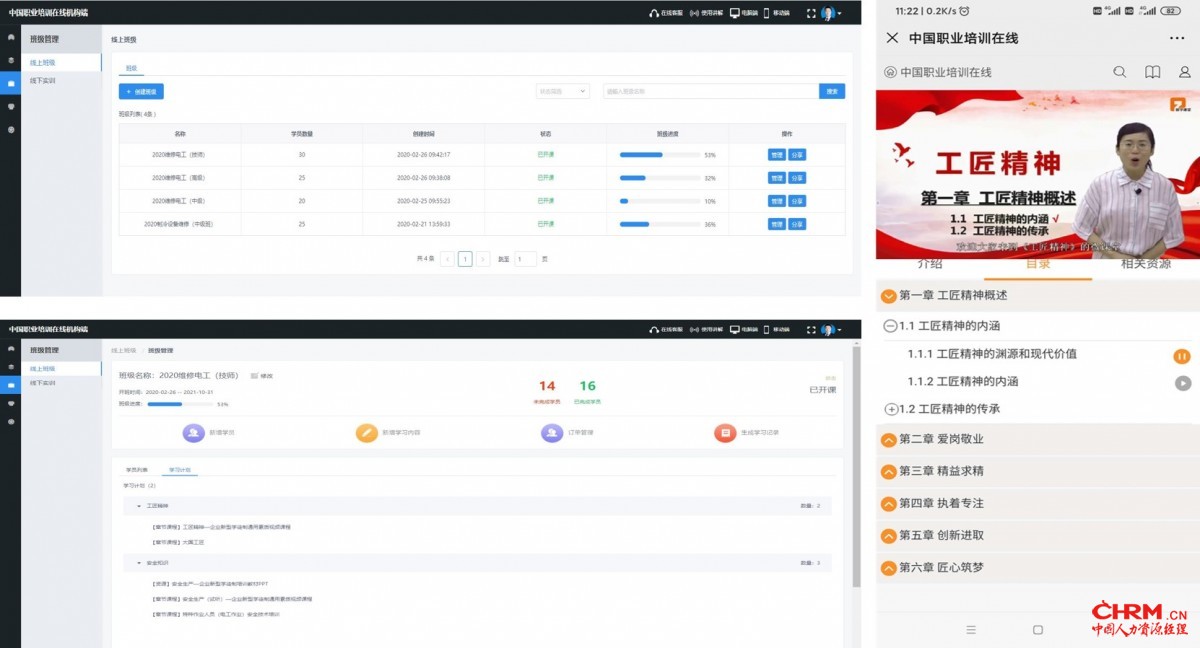Click fullscreen icon in top window header

[x=811, y=13]
